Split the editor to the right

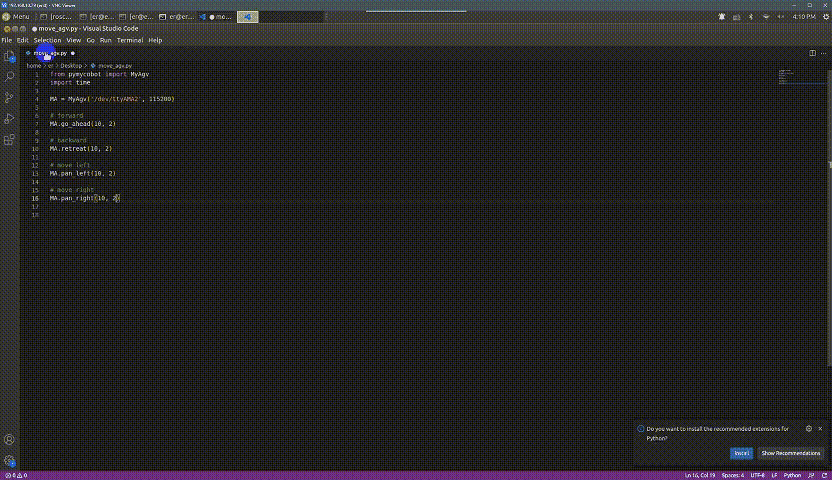tap(812, 53)
